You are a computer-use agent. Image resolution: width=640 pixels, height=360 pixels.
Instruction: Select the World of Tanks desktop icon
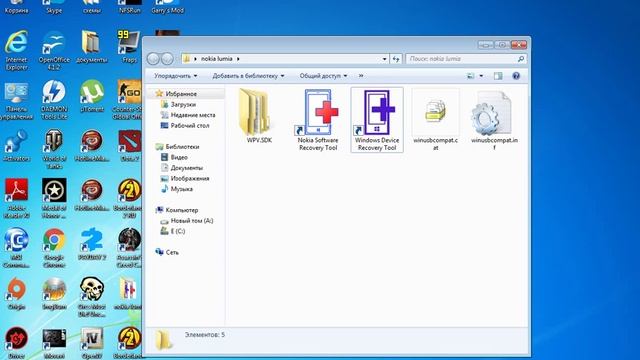(x=54, y=149)
